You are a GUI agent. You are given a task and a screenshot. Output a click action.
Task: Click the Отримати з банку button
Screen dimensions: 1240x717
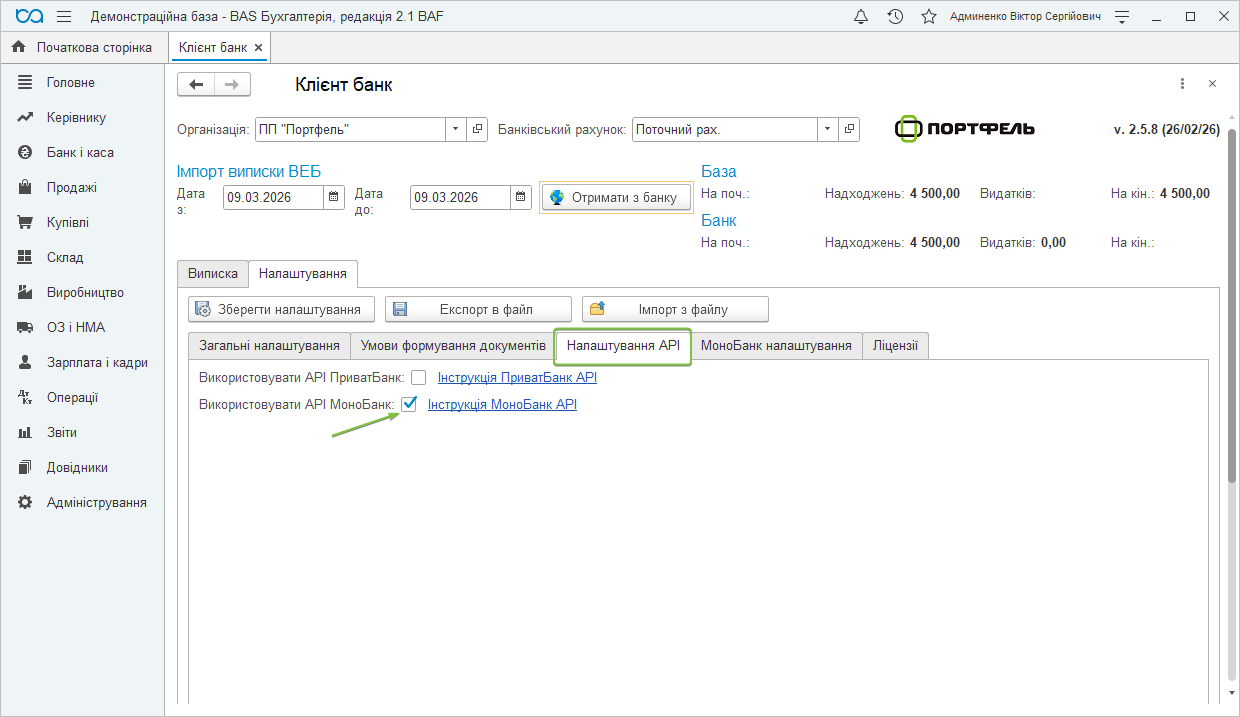click(x=616, y=197)
